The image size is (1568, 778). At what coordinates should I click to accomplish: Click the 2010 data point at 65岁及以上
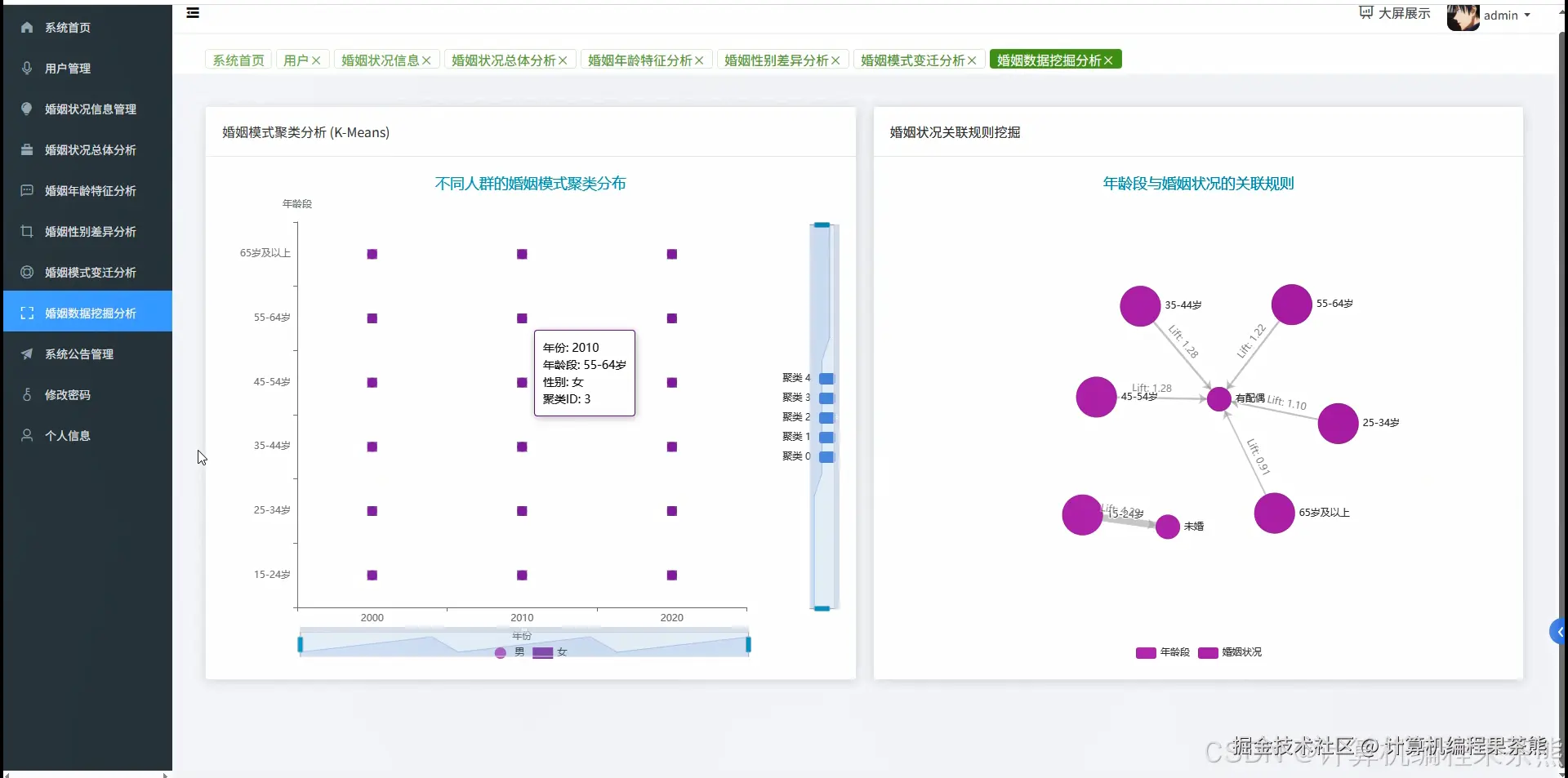(x=522, y=254)
